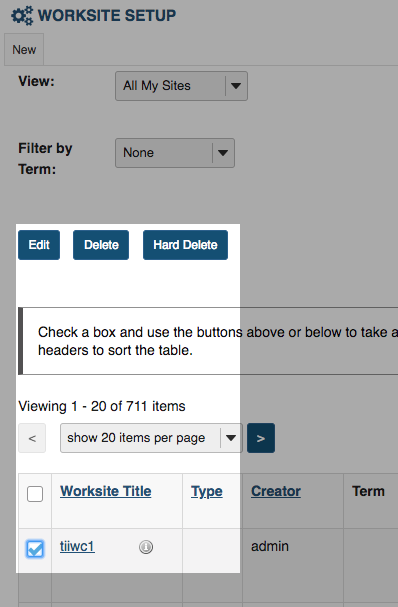Click the Worksite Setup gears icon
This screenshot has width=398, height=607.
(x=22, y=16)
